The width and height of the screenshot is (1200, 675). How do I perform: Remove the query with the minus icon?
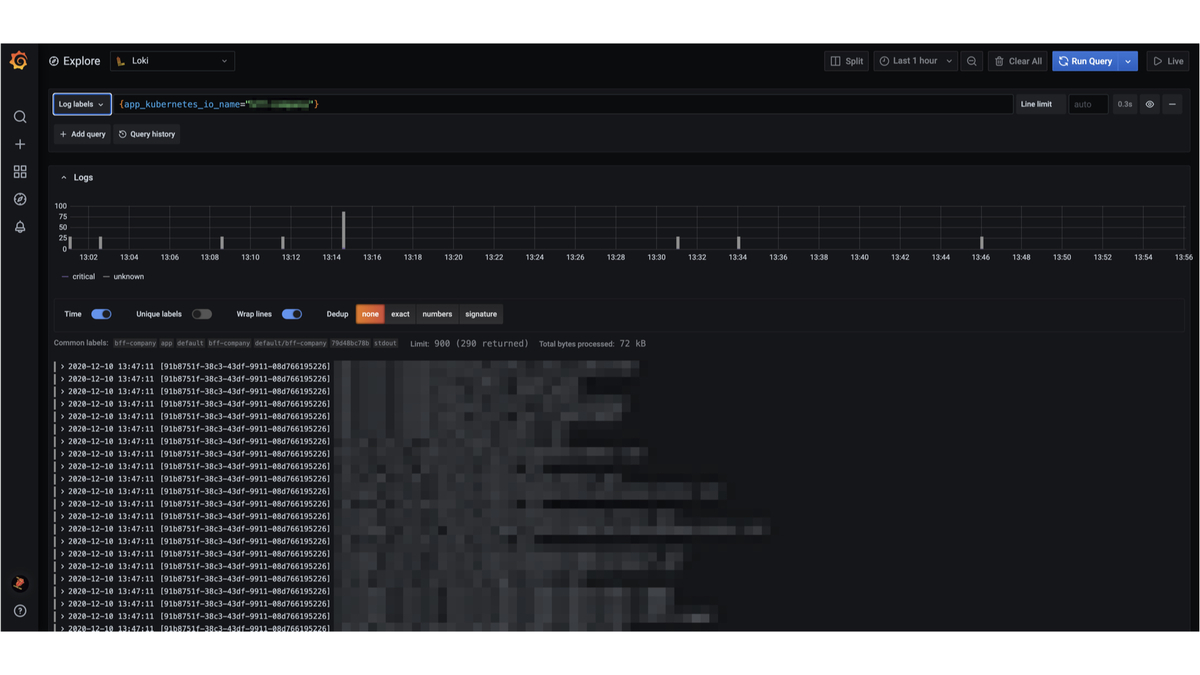1173,104
